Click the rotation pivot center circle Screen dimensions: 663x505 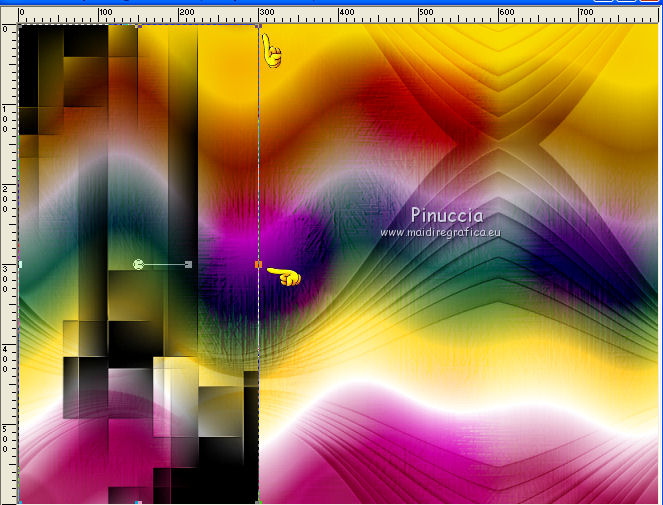(x=138, y=264)
